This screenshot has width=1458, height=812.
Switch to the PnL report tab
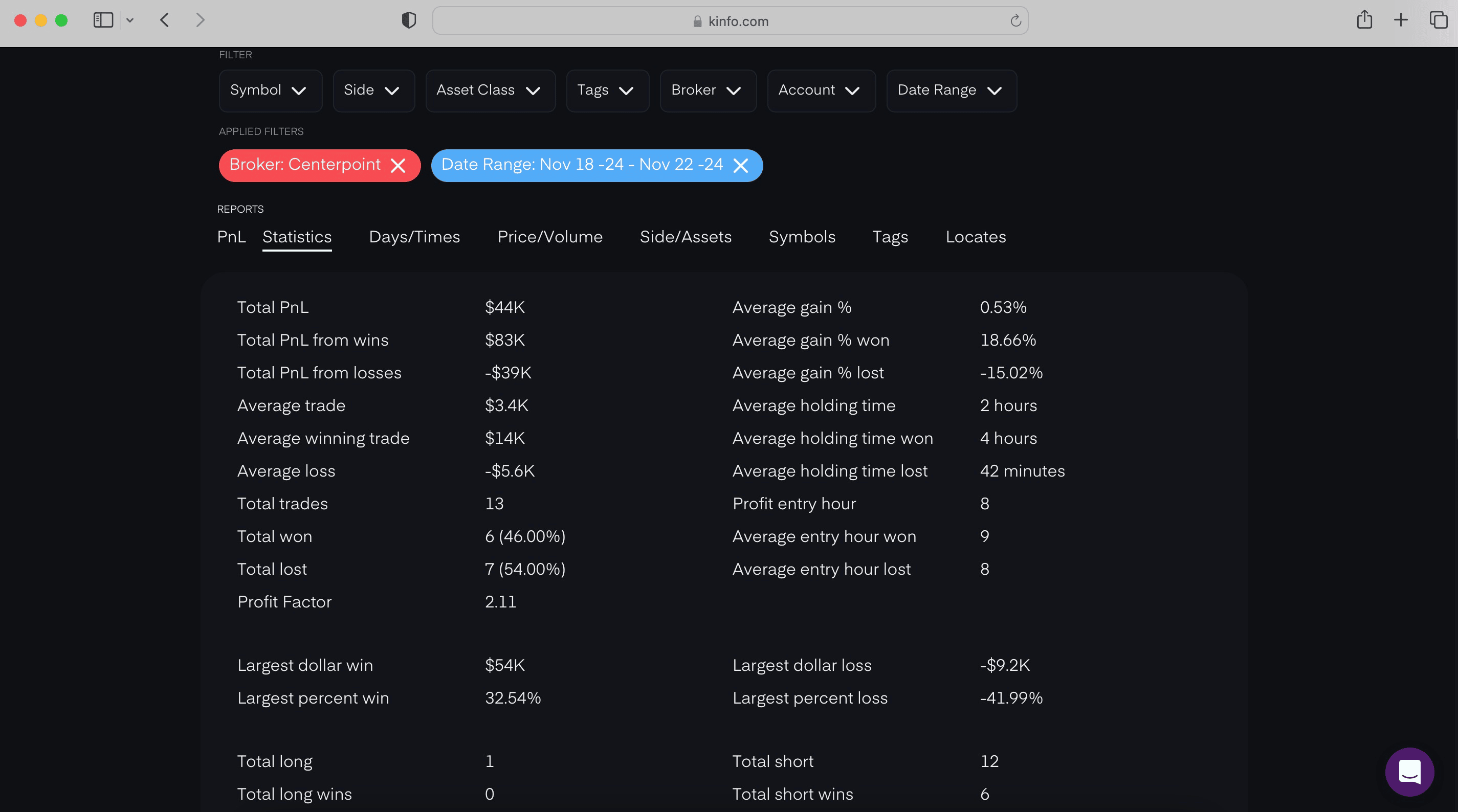click(231, 237)
